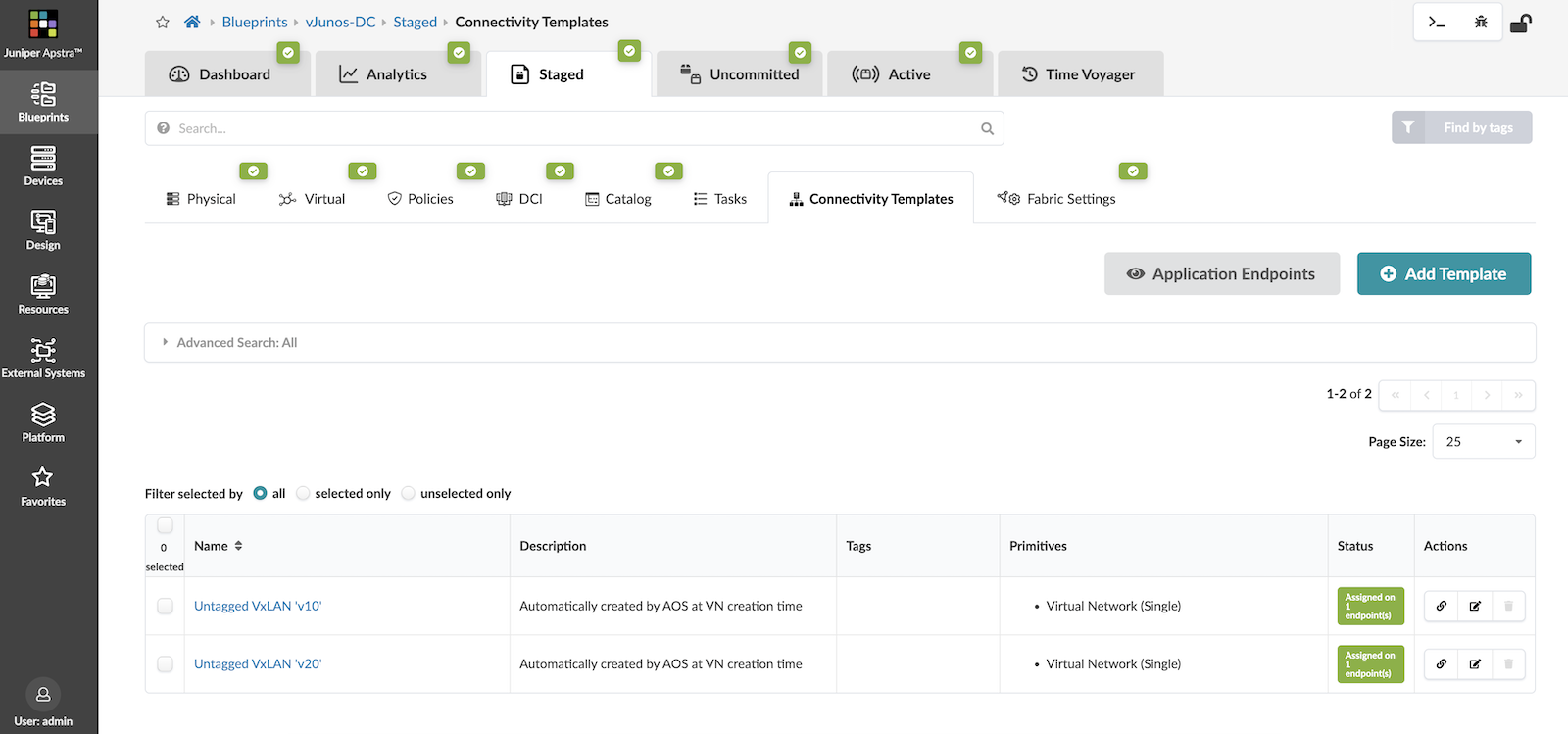1568x734 pixels.
Task: Open the Virtual sub-tab
Action: [x=312, y=199]
